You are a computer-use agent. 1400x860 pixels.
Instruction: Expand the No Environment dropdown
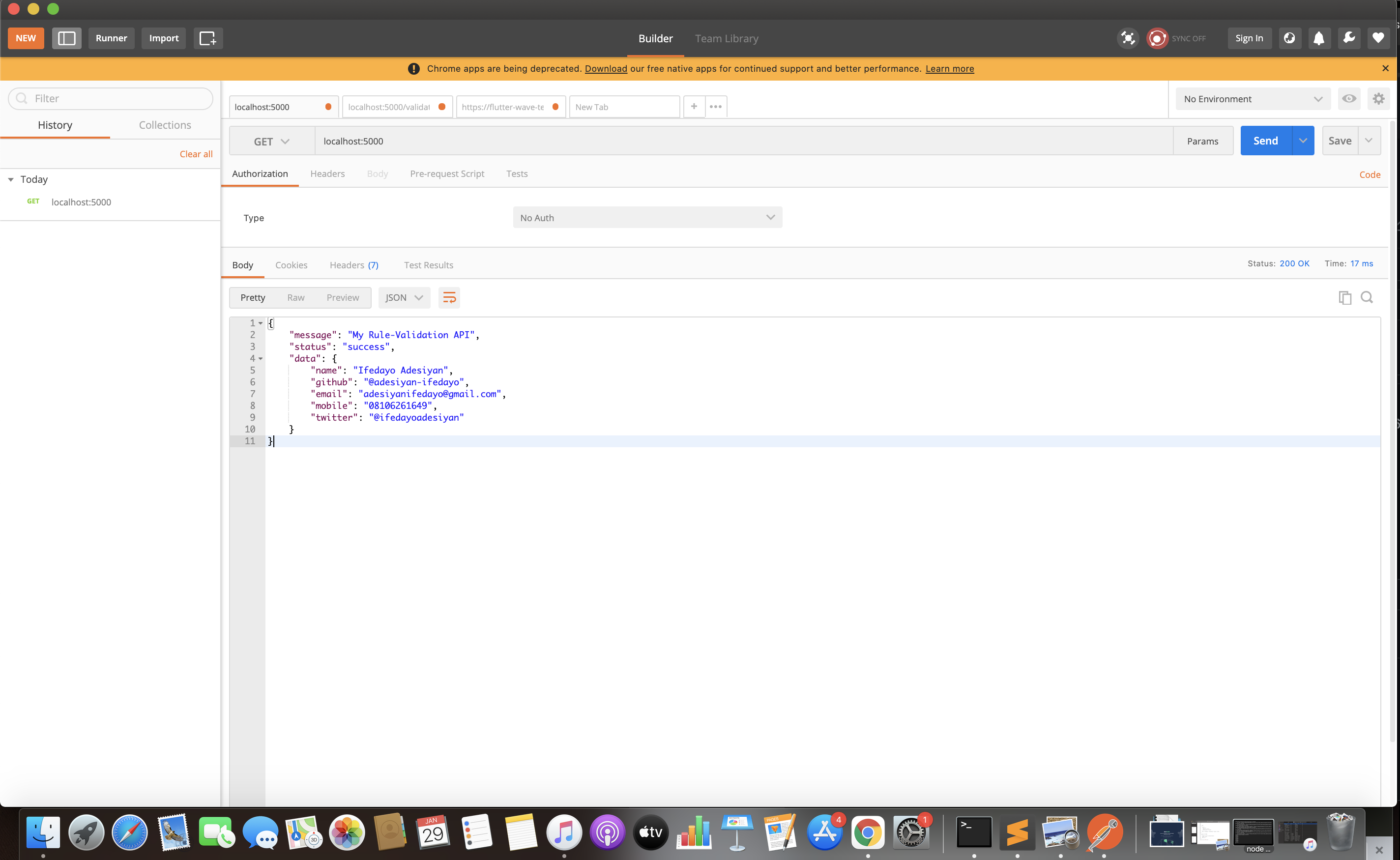[x=1252, y=99]
